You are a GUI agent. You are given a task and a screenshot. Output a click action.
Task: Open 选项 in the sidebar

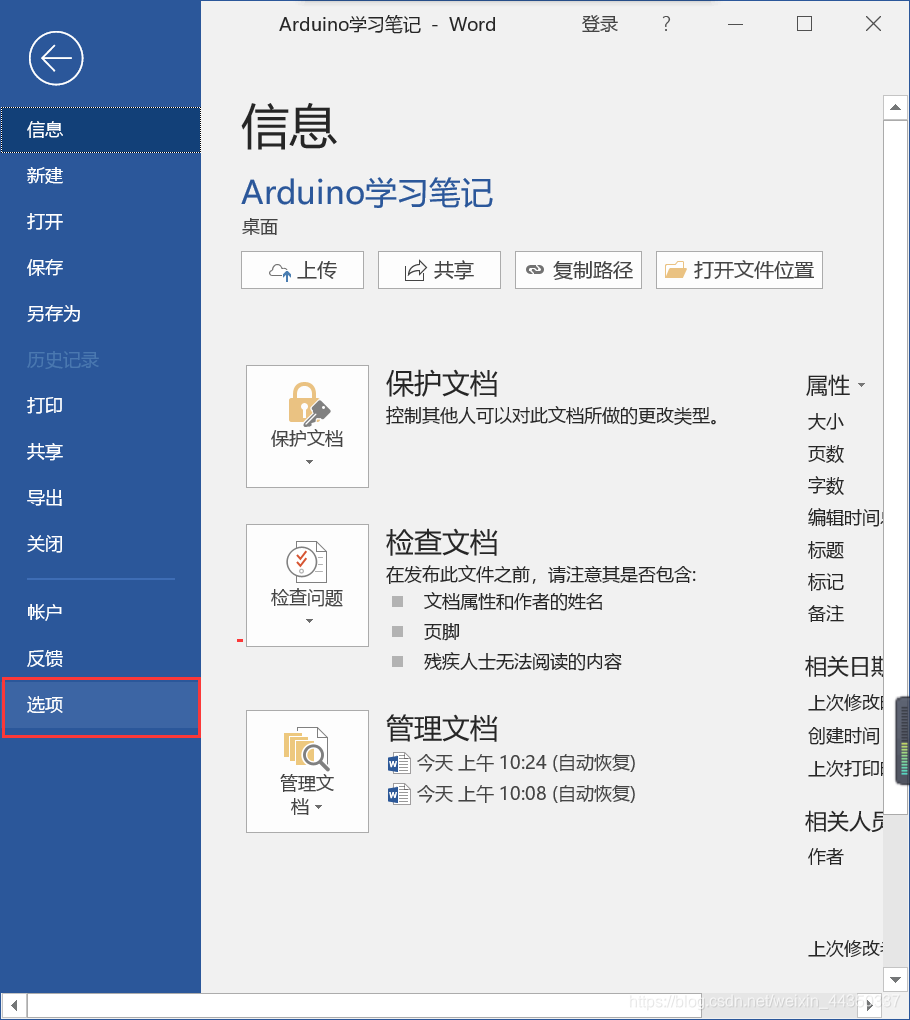(101, 705)
